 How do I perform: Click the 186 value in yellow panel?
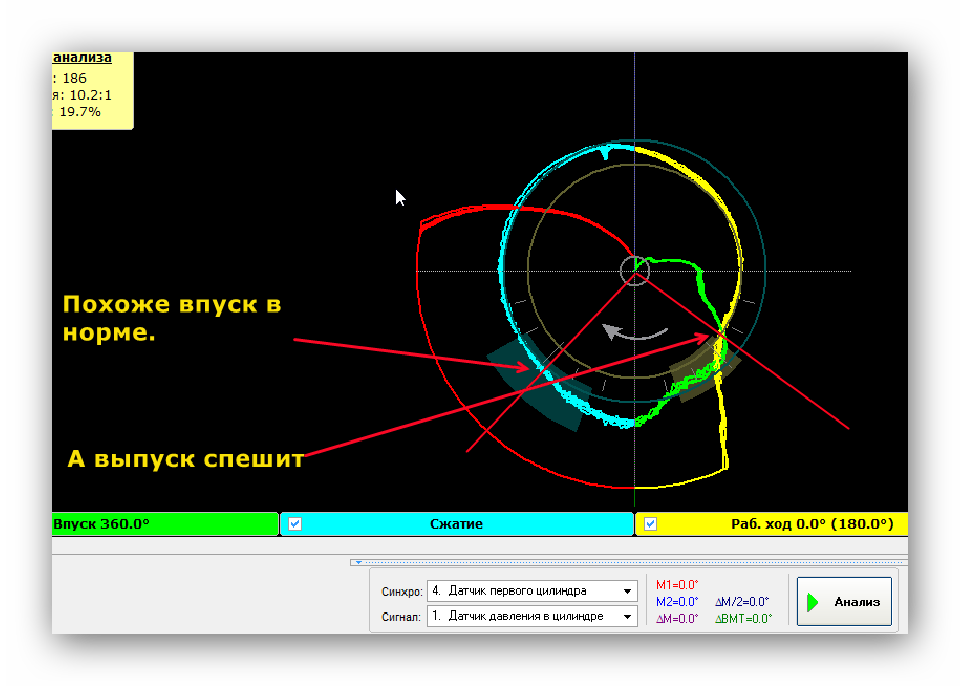pos(75,78)
